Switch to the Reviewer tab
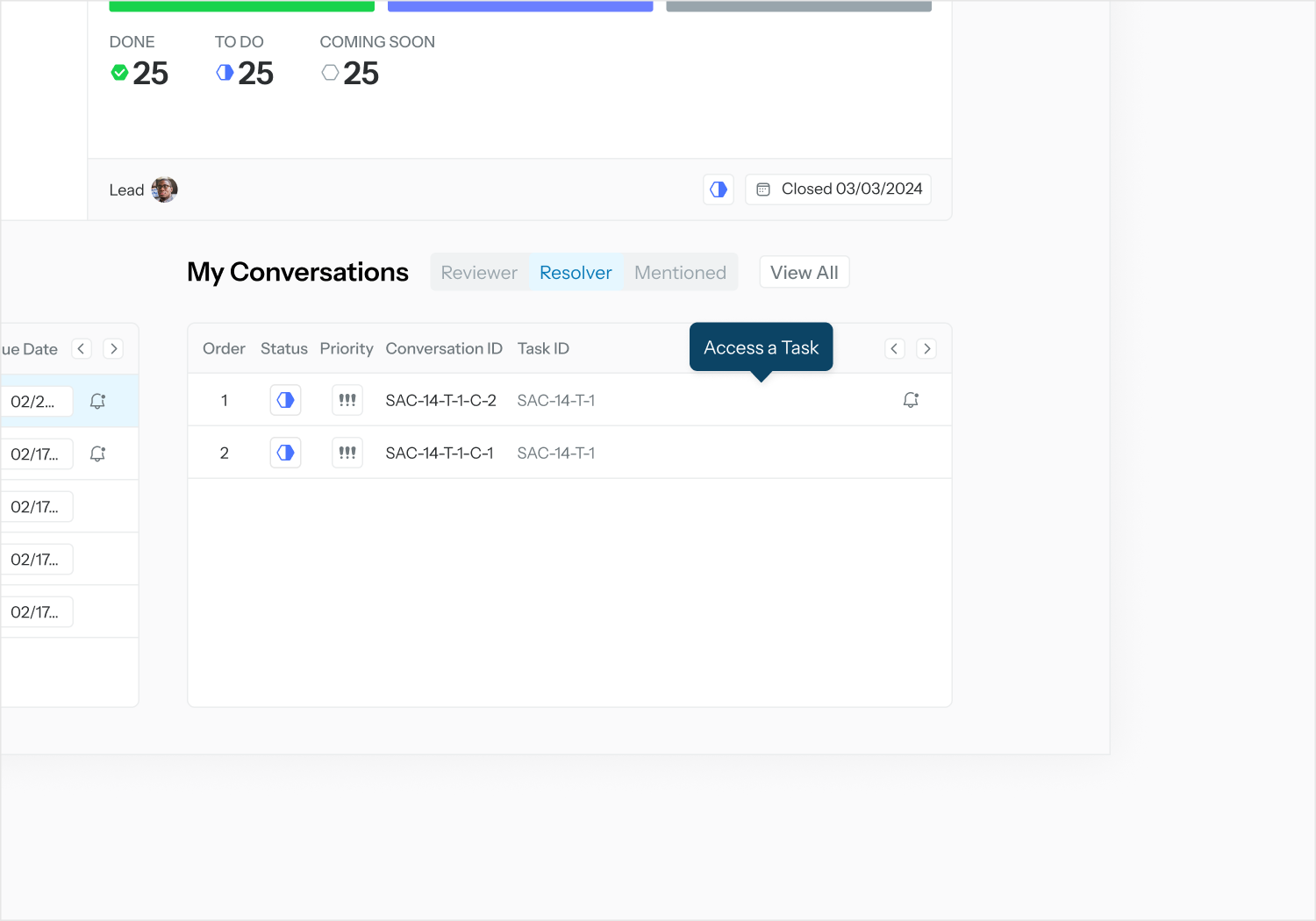 click(x=479, y=273)
